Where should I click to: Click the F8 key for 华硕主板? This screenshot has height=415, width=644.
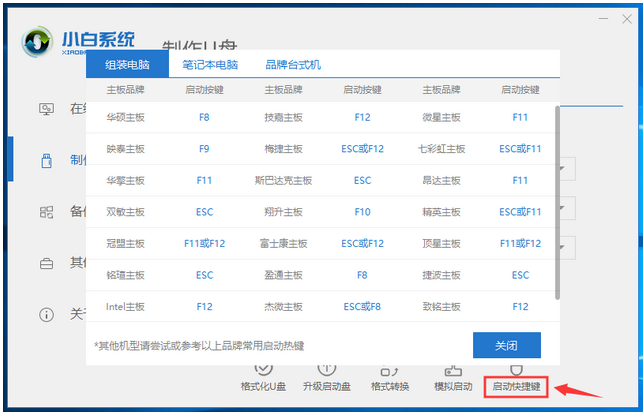(204, 117)
